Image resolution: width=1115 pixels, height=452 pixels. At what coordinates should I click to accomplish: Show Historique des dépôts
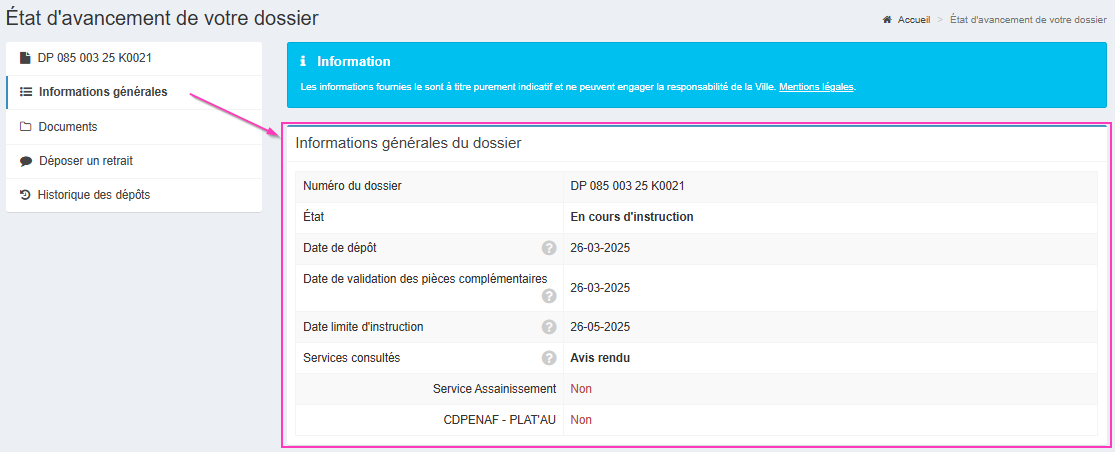(x=94, y=195)
